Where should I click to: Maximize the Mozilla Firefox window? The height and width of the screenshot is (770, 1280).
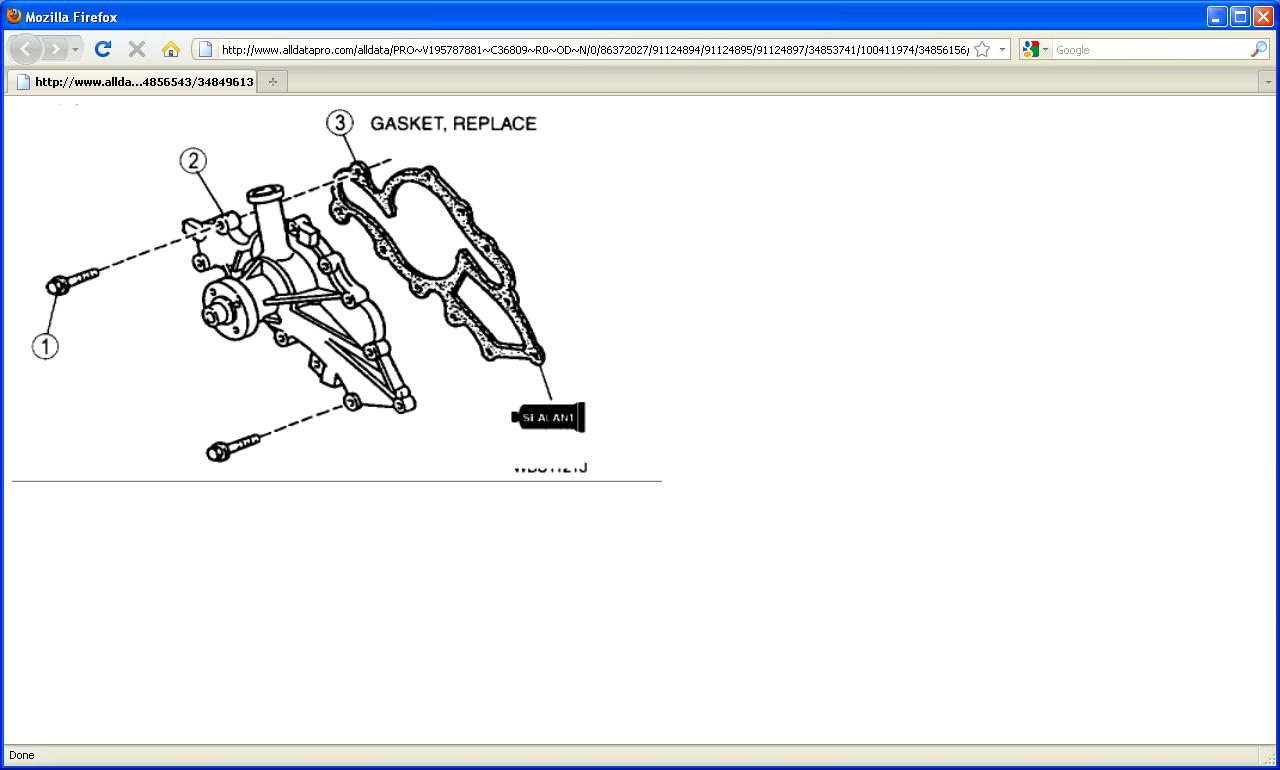[1240, 16]
